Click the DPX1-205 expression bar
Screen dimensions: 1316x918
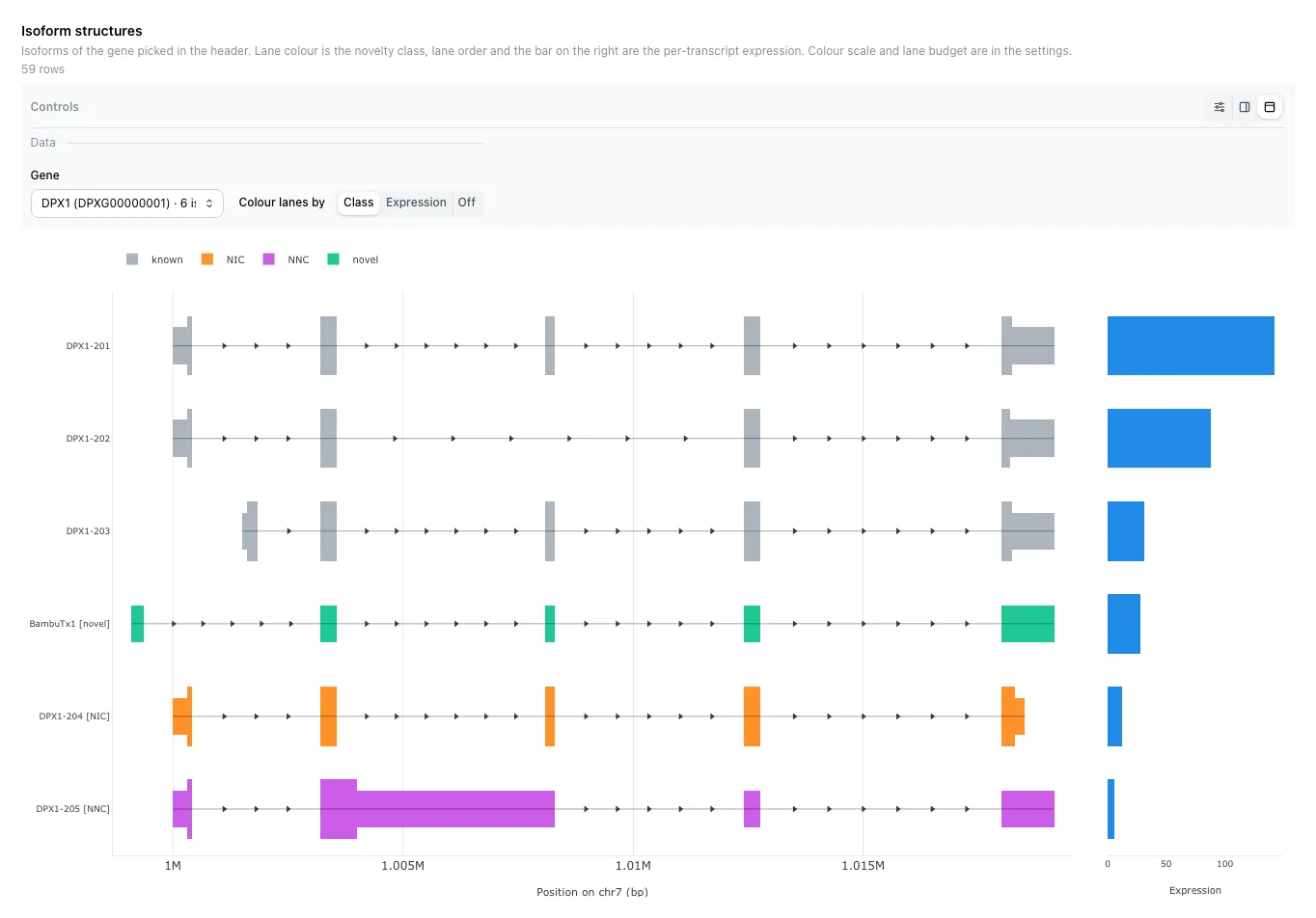1110,809
